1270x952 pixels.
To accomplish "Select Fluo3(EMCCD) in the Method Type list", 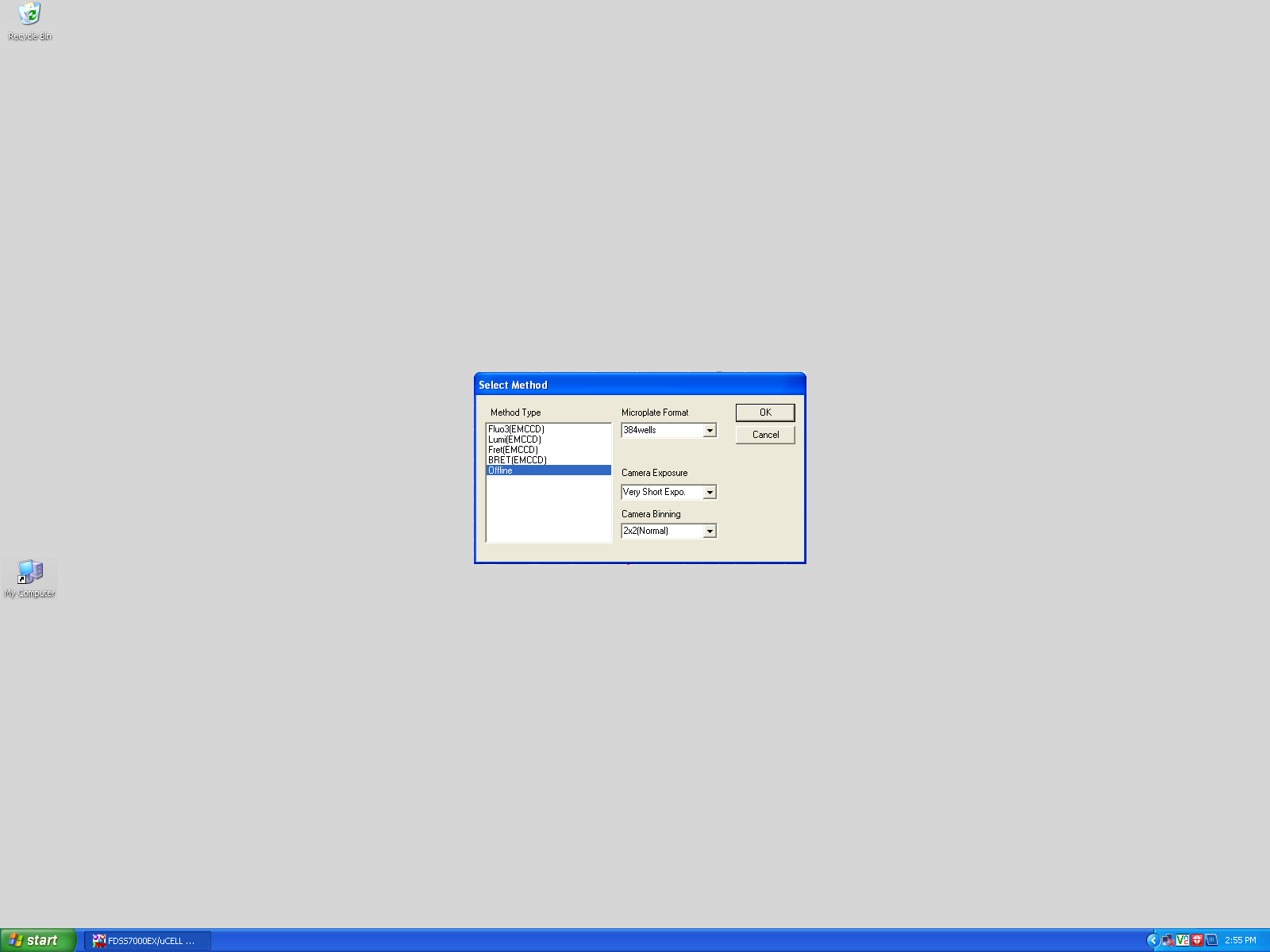I will tap(548, 429).
